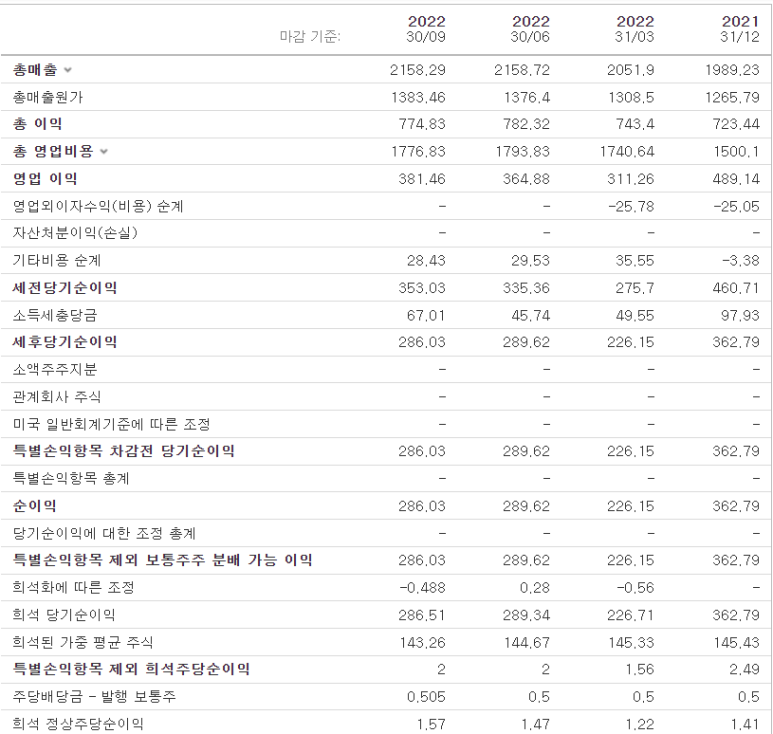The image size is (773, 734).
Task: Click operating income value 489,14
Action: [x=736, y=179]
